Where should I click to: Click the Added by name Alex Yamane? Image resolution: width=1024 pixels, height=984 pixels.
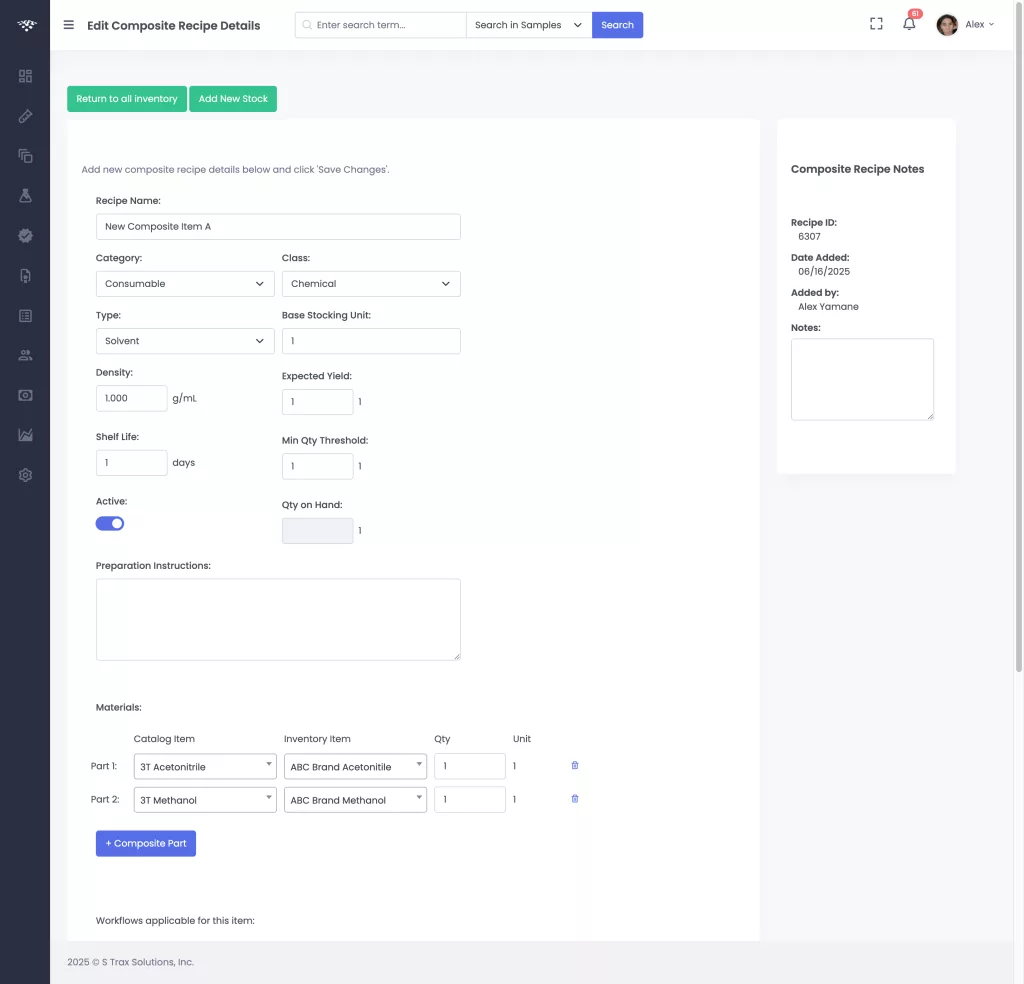828,307
